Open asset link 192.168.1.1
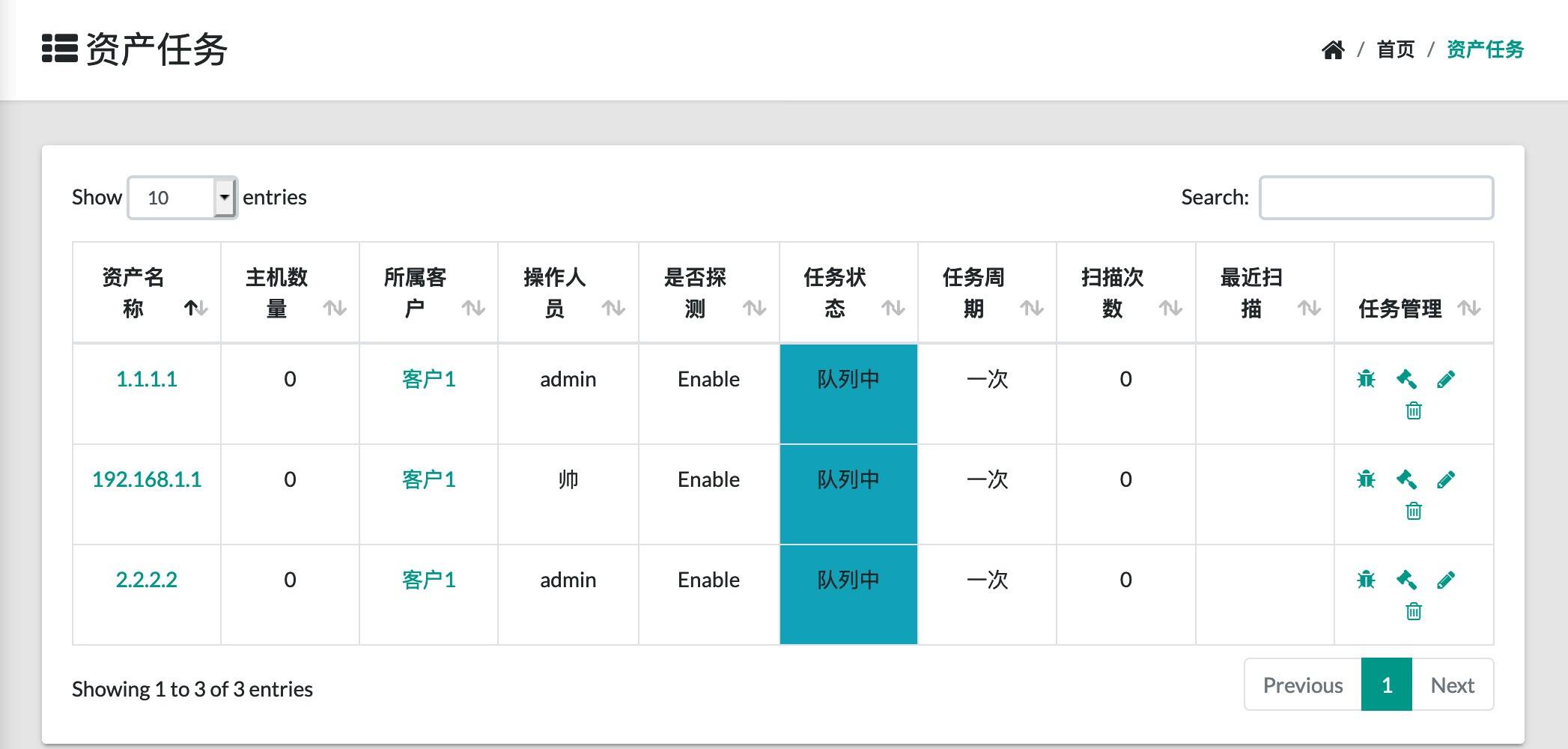Screen dimensions: 1568x749 (x=147, y=479)
